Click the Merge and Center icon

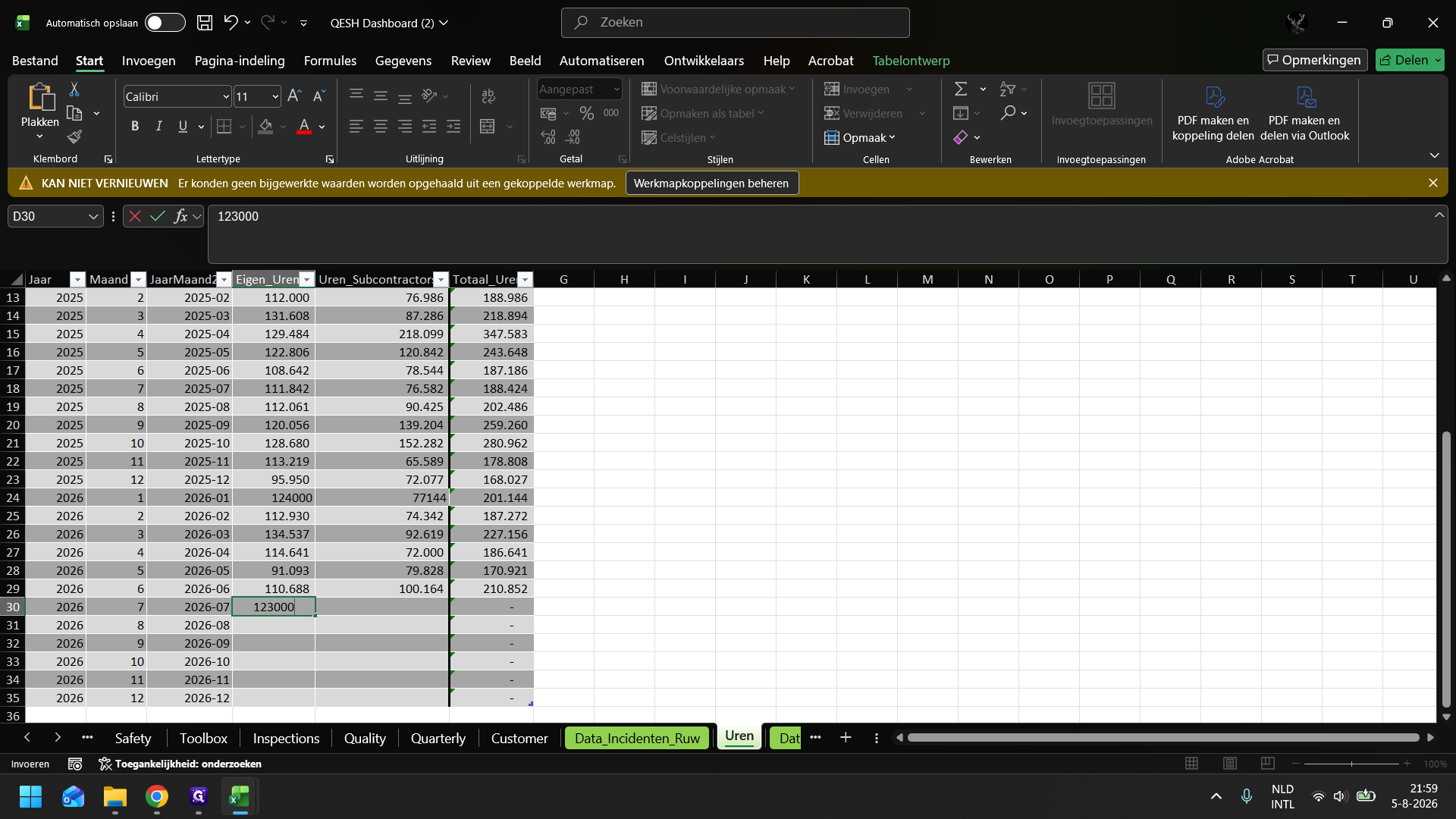pyautogui.click(x=488, y=127)
